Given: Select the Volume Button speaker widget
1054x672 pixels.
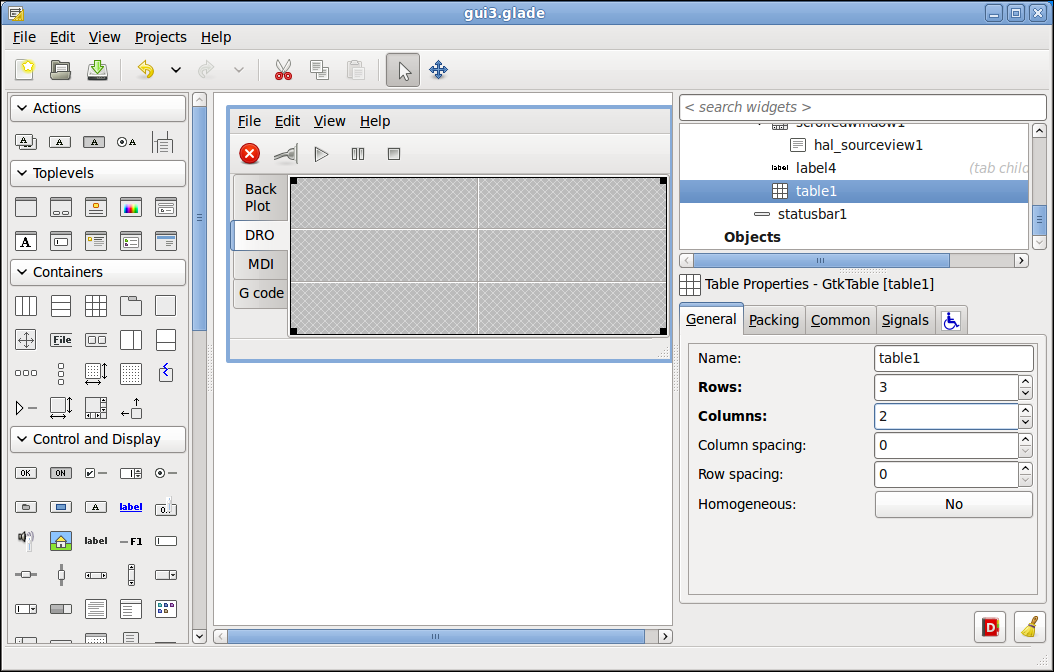Looking at the screenshot, I should click(26, 540).
